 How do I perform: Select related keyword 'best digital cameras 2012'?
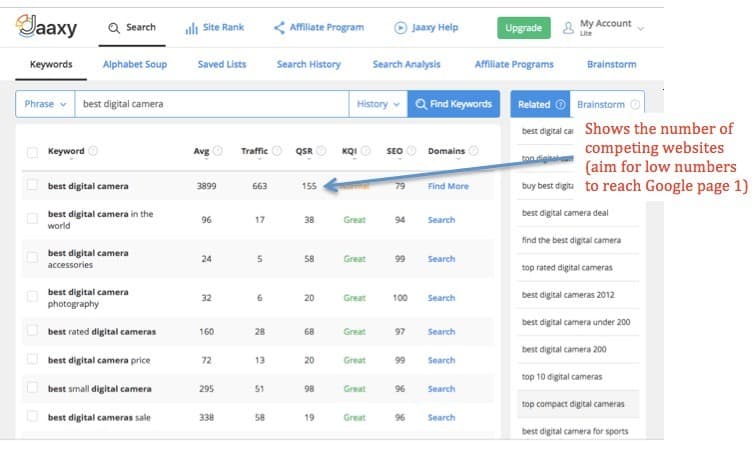pos(568,295)
